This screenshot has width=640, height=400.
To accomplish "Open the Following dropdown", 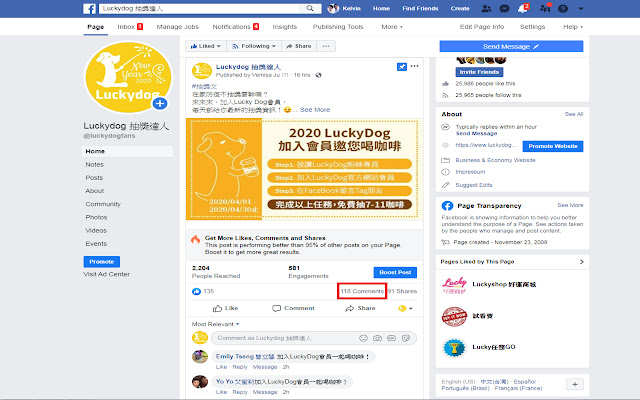I will click(254, 46).
